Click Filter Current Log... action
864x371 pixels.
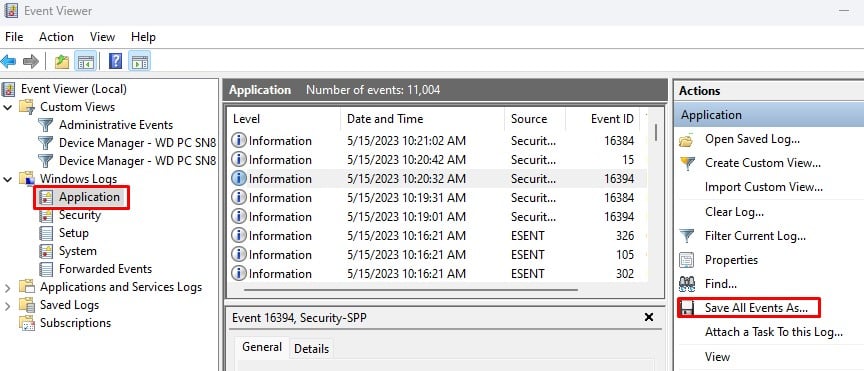point(755,236)
